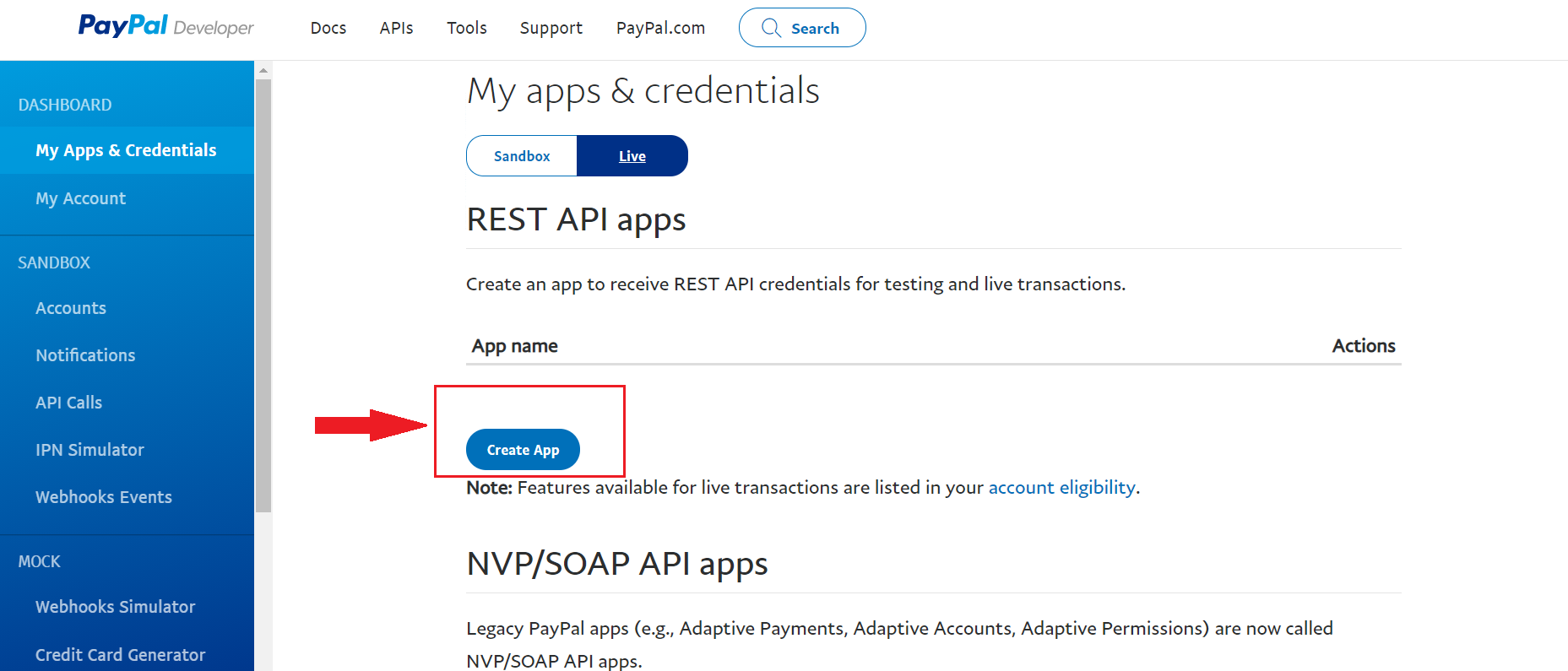
Task: Open the Search box
Action: [x=802, y=28]
